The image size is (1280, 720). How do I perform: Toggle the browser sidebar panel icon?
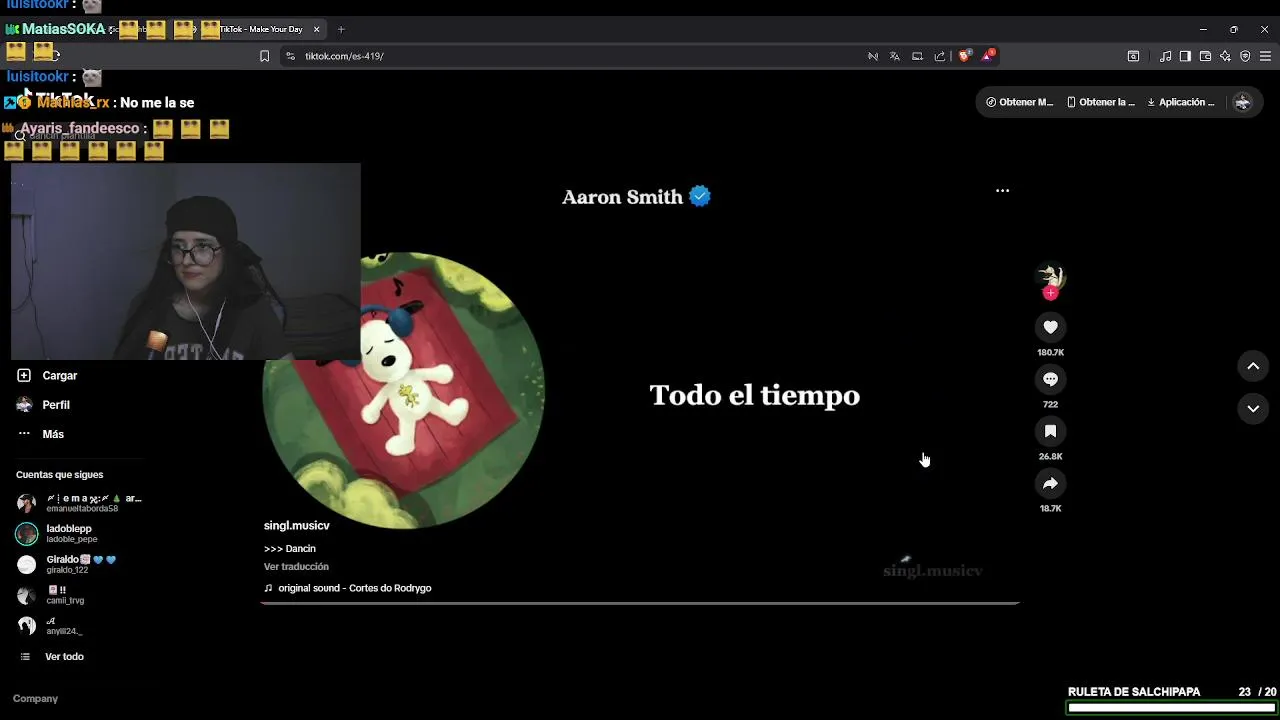point(1185,56)
